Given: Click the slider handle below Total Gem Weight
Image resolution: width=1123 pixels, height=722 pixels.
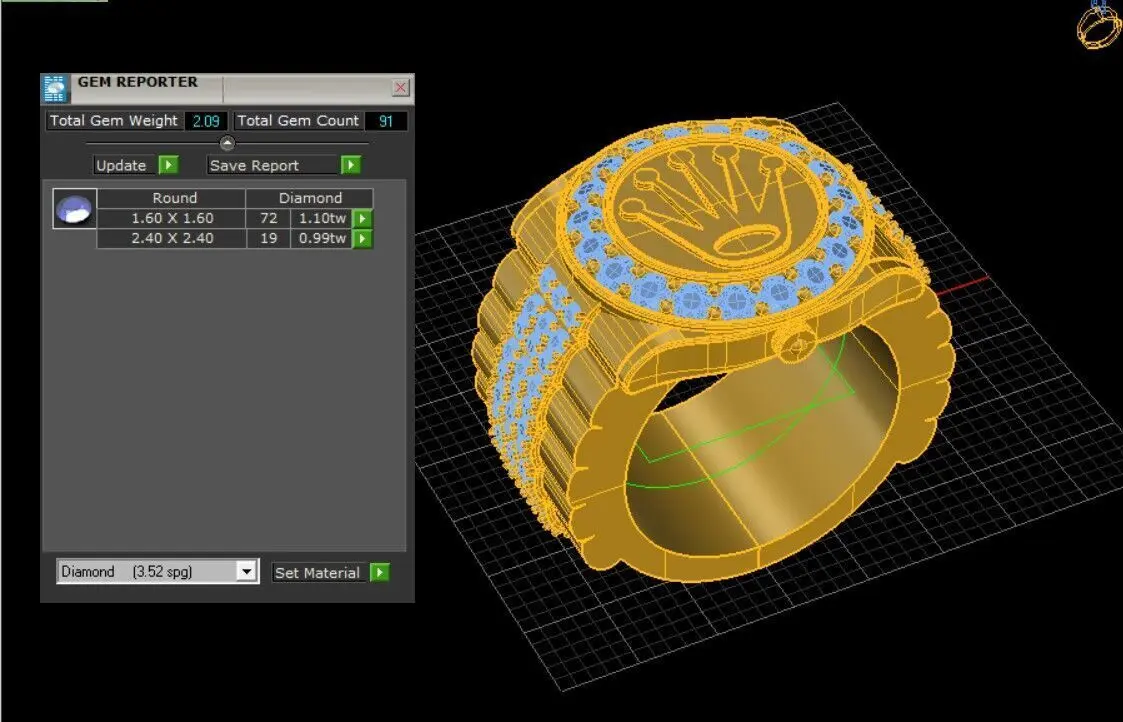Looking at the screenshot, I should (x=227, y=143).
